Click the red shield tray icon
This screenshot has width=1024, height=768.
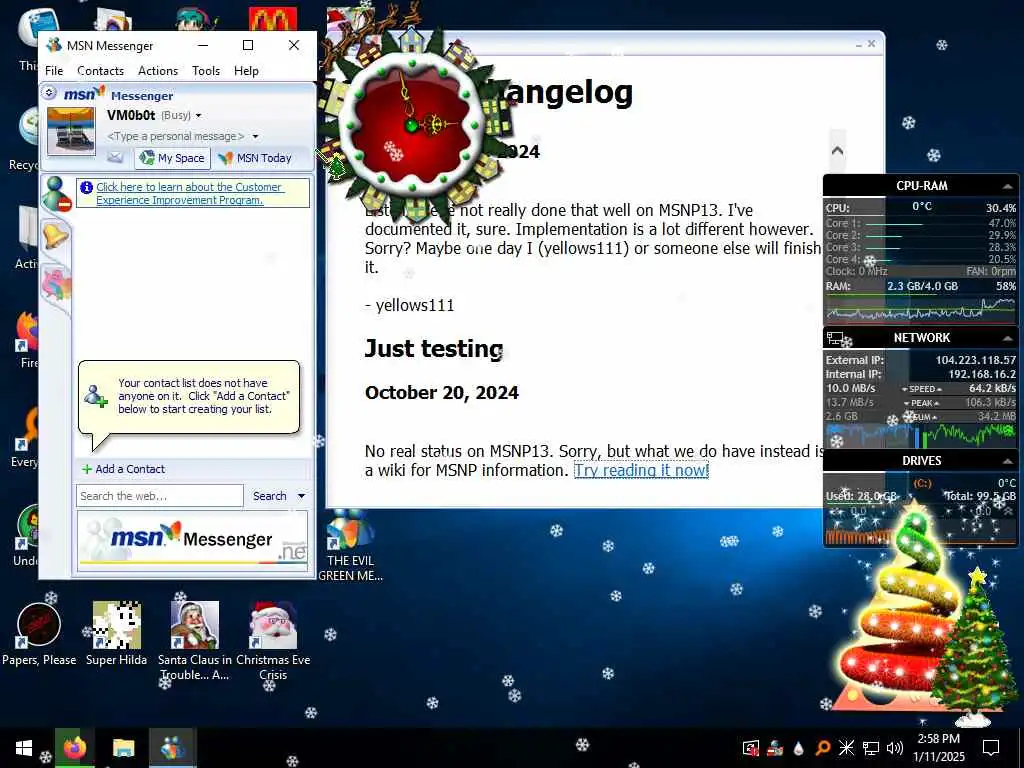(751, 748)
